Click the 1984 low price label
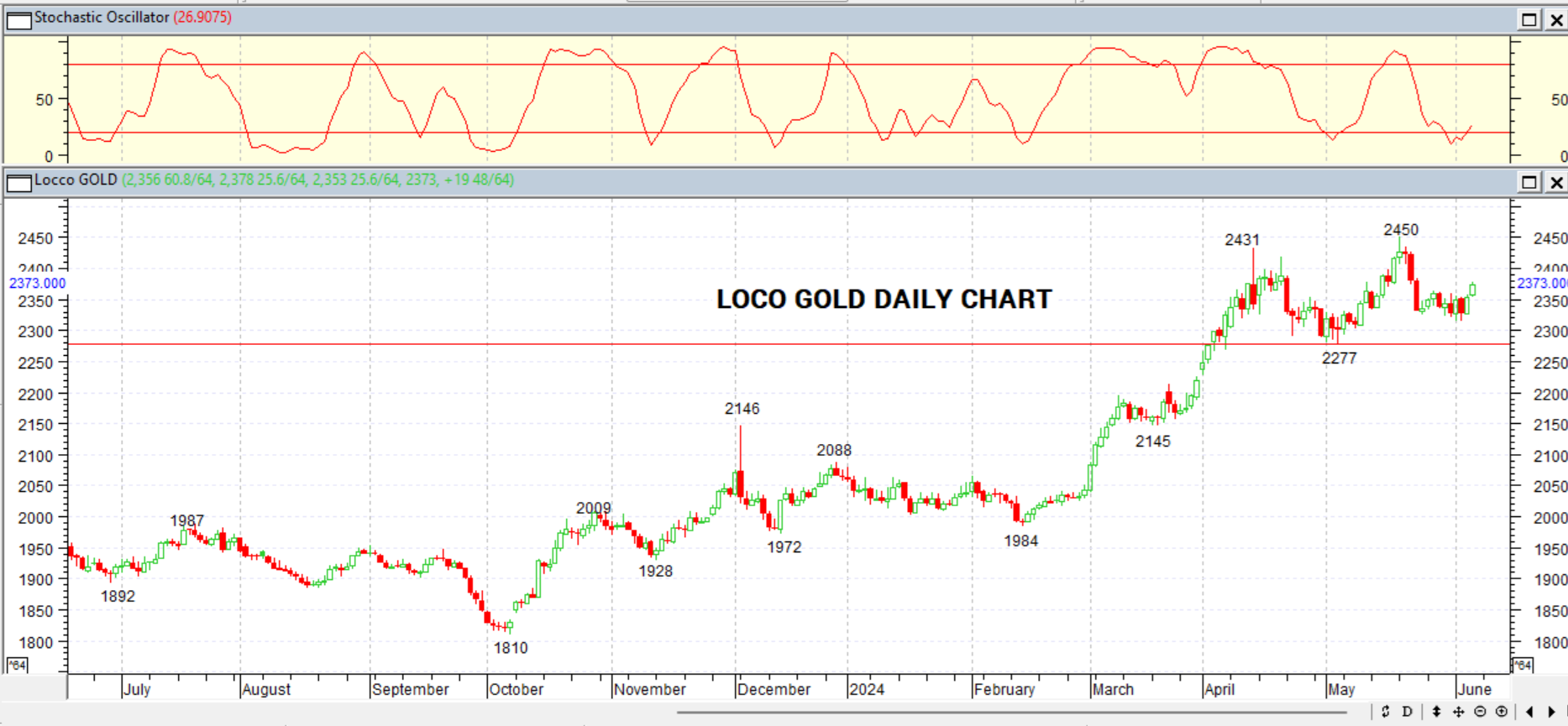 pyautogui.click(x=1021, y=541)
